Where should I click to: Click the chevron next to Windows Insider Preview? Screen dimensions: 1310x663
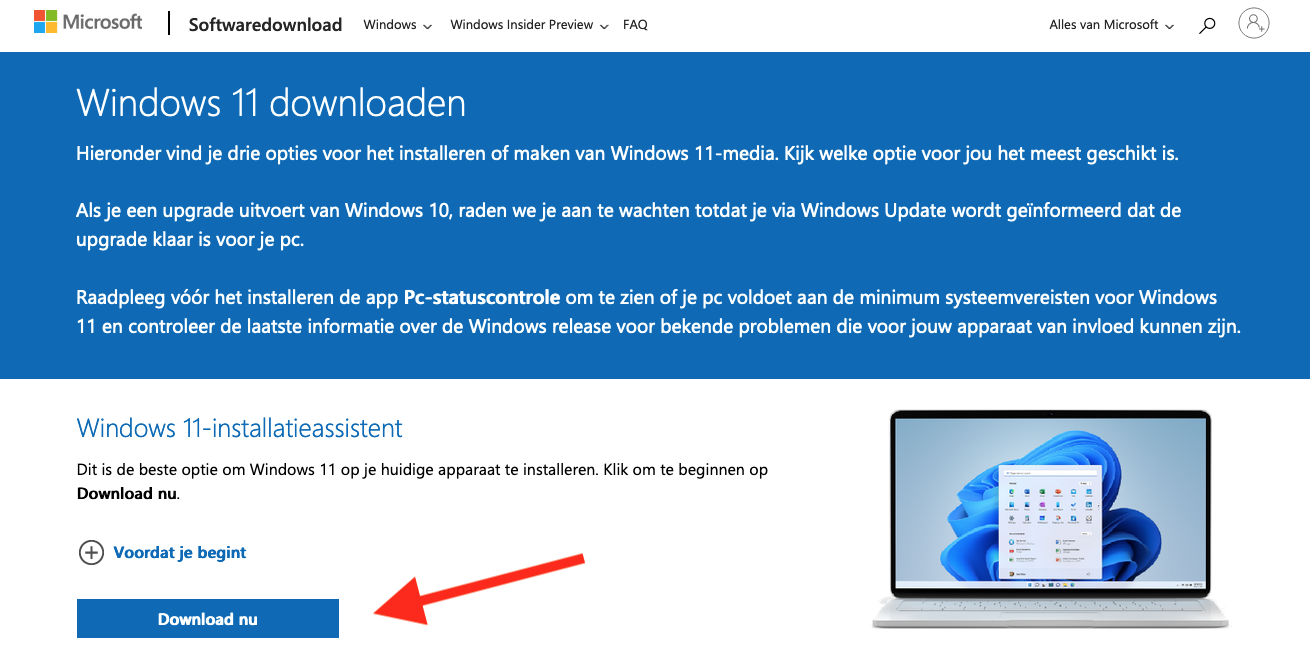tap(603, 27)
